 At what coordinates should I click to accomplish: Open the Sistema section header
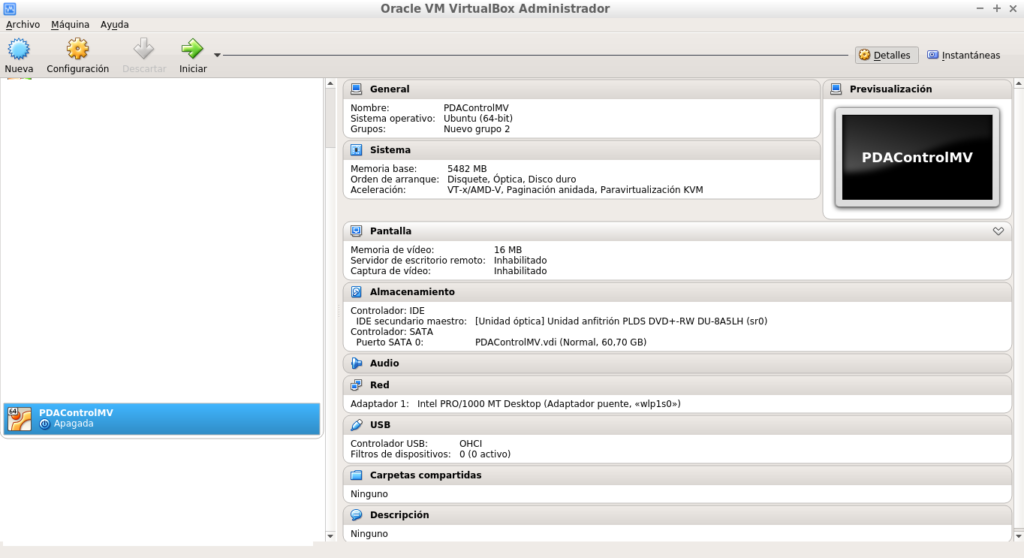[x=581, y=150]
